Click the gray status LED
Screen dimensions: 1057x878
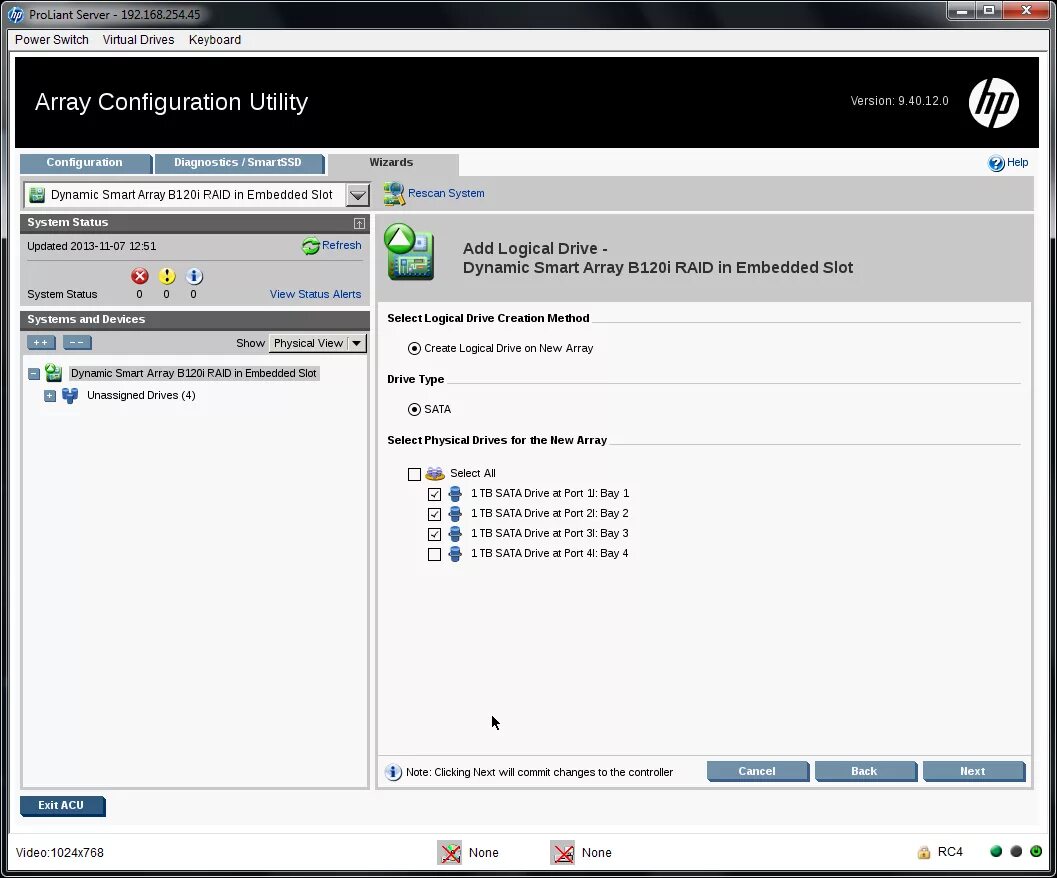click(x=1016, y=851)
